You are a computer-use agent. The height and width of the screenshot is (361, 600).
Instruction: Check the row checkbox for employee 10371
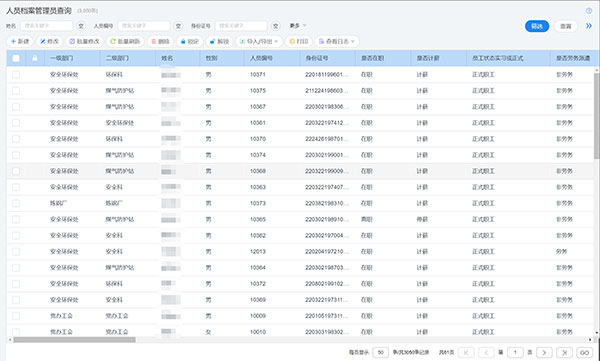pos(16,75)
